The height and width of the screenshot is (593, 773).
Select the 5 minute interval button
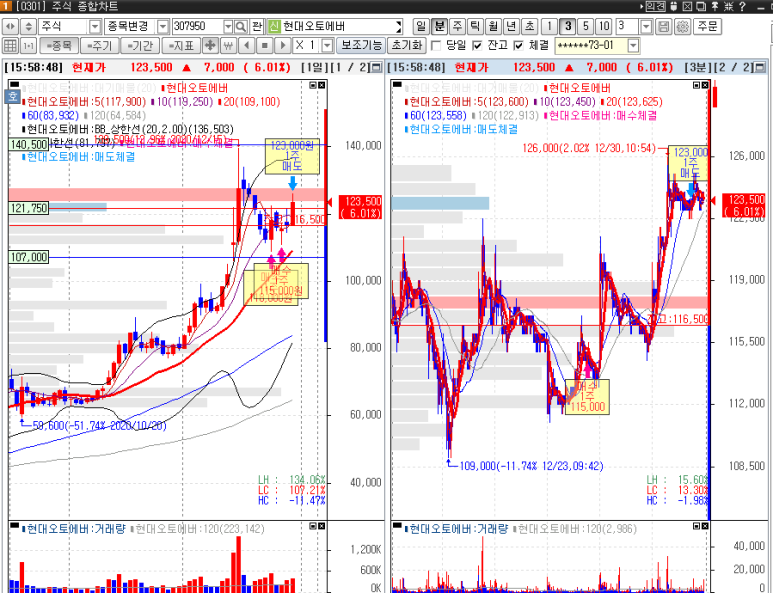[x=585, y=26]
